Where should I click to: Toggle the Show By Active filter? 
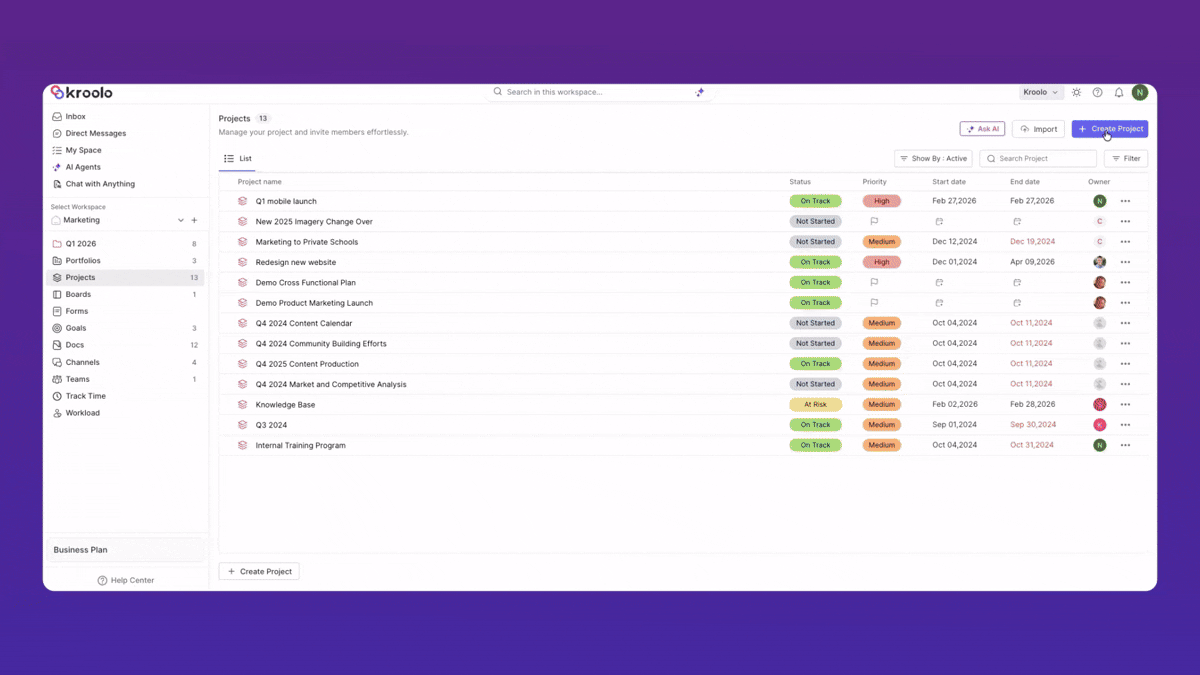[932, 158]
